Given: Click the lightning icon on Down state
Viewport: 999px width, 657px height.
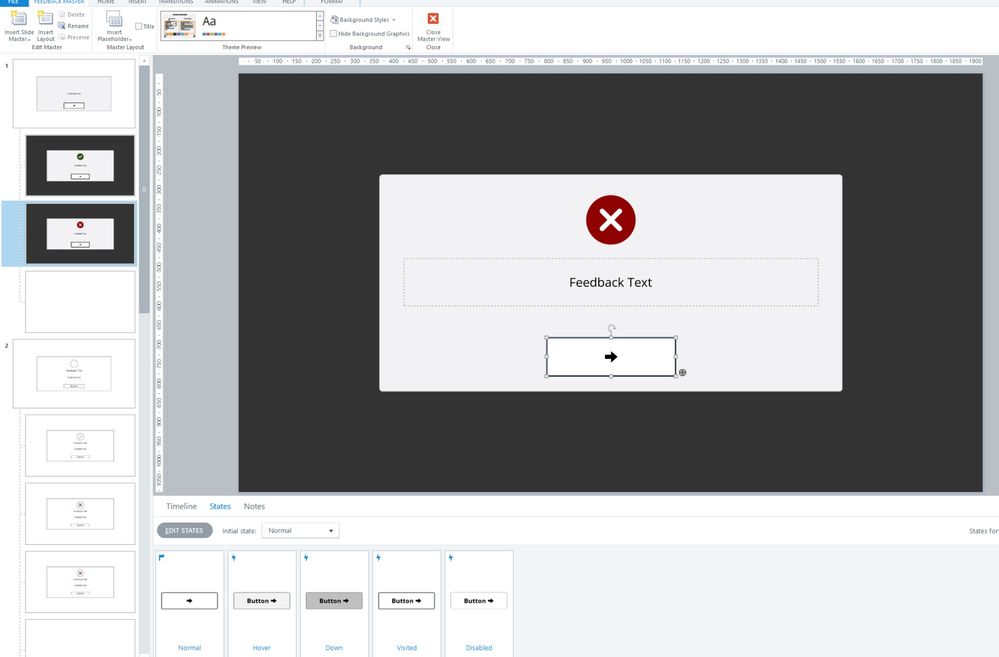Looking at the screenshot, I should coord(306,558).
